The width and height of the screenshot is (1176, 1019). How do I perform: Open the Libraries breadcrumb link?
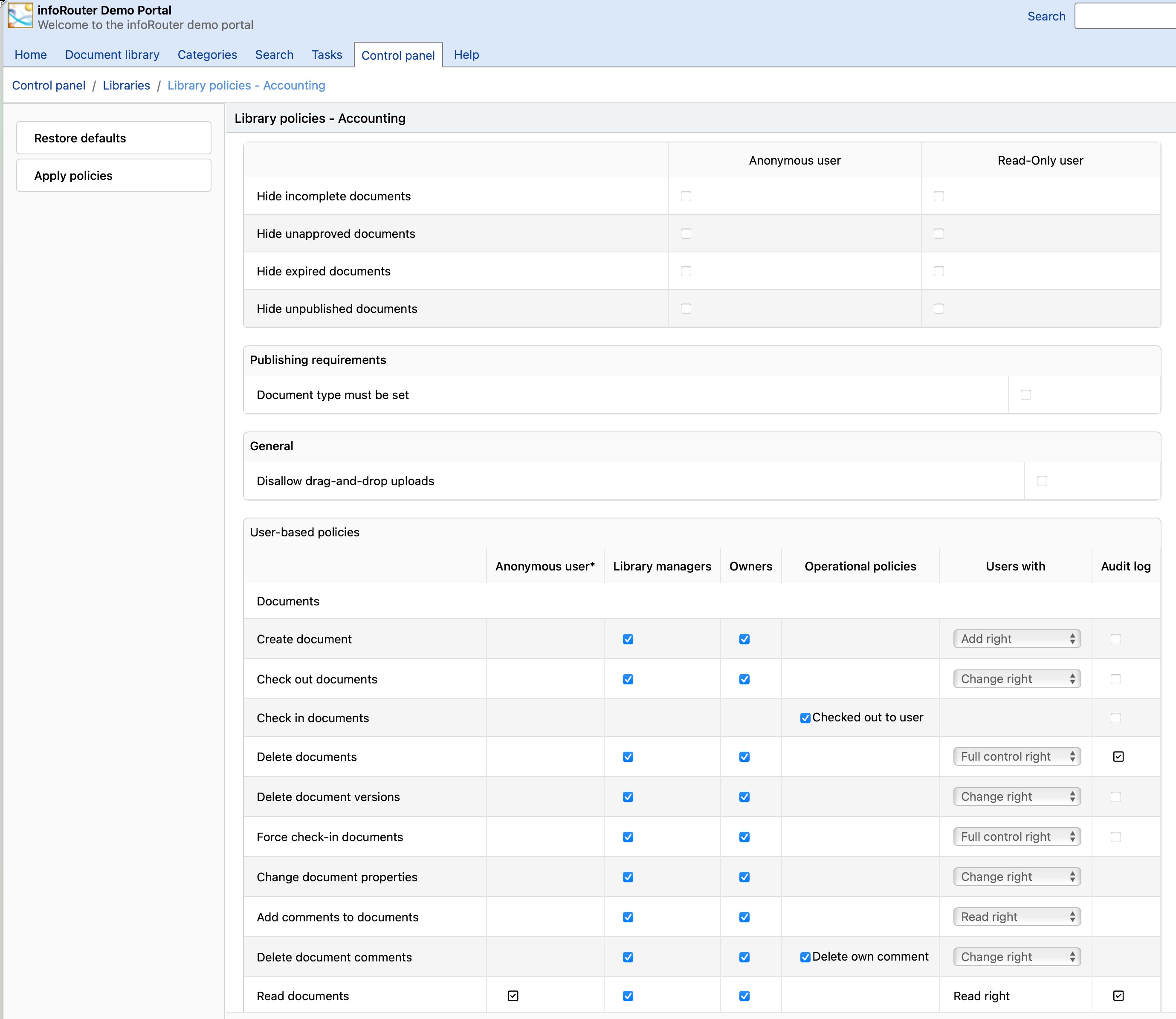point(126,85)
